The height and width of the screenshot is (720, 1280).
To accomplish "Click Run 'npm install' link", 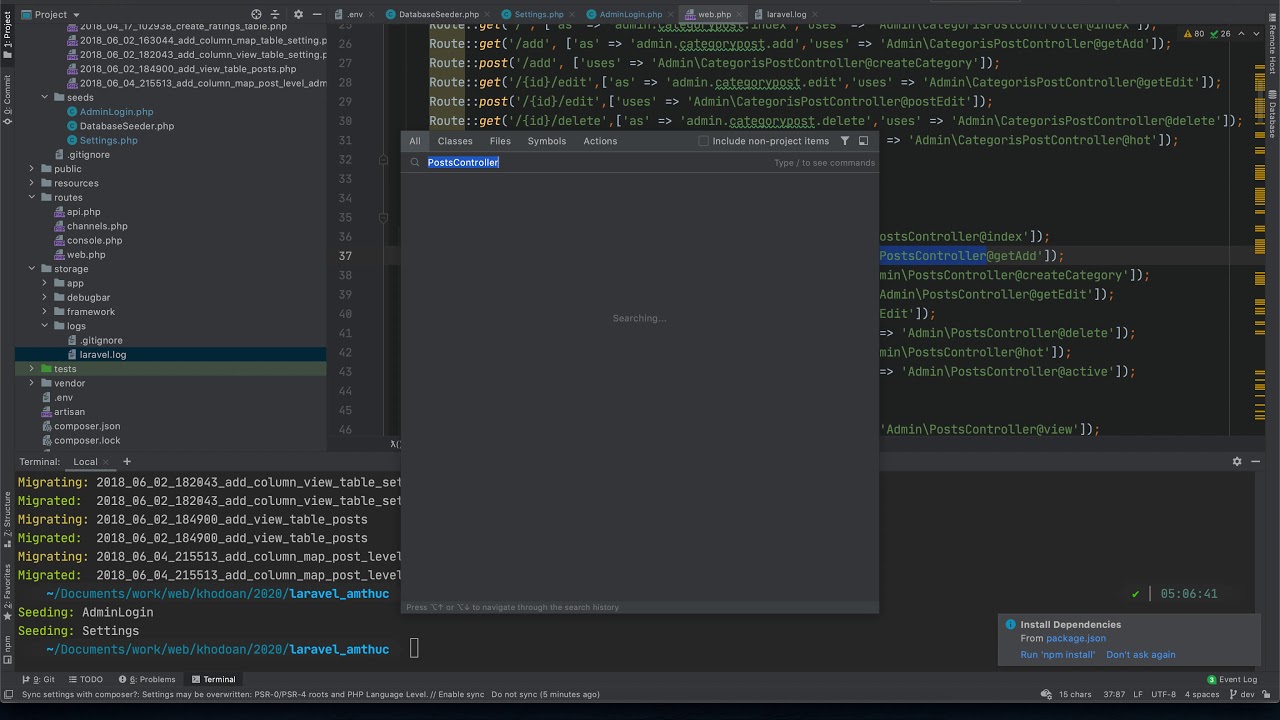I will click(x=1057, y=655).
